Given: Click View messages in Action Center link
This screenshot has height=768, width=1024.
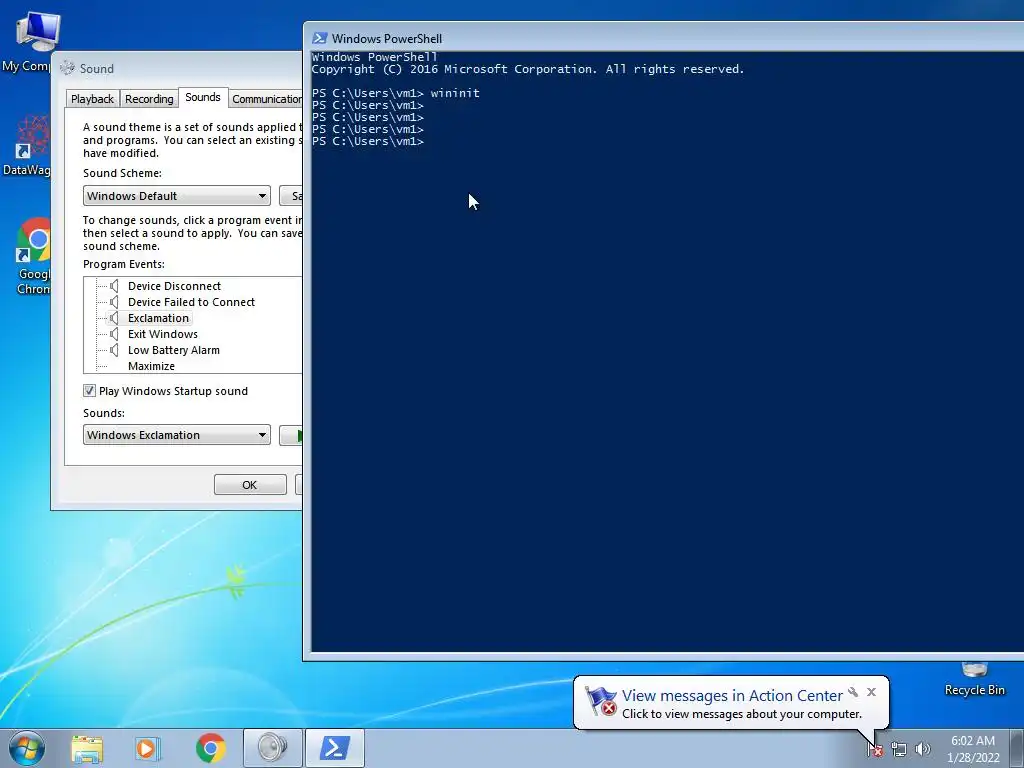Looking at the screenshot, I should point(732,696).
